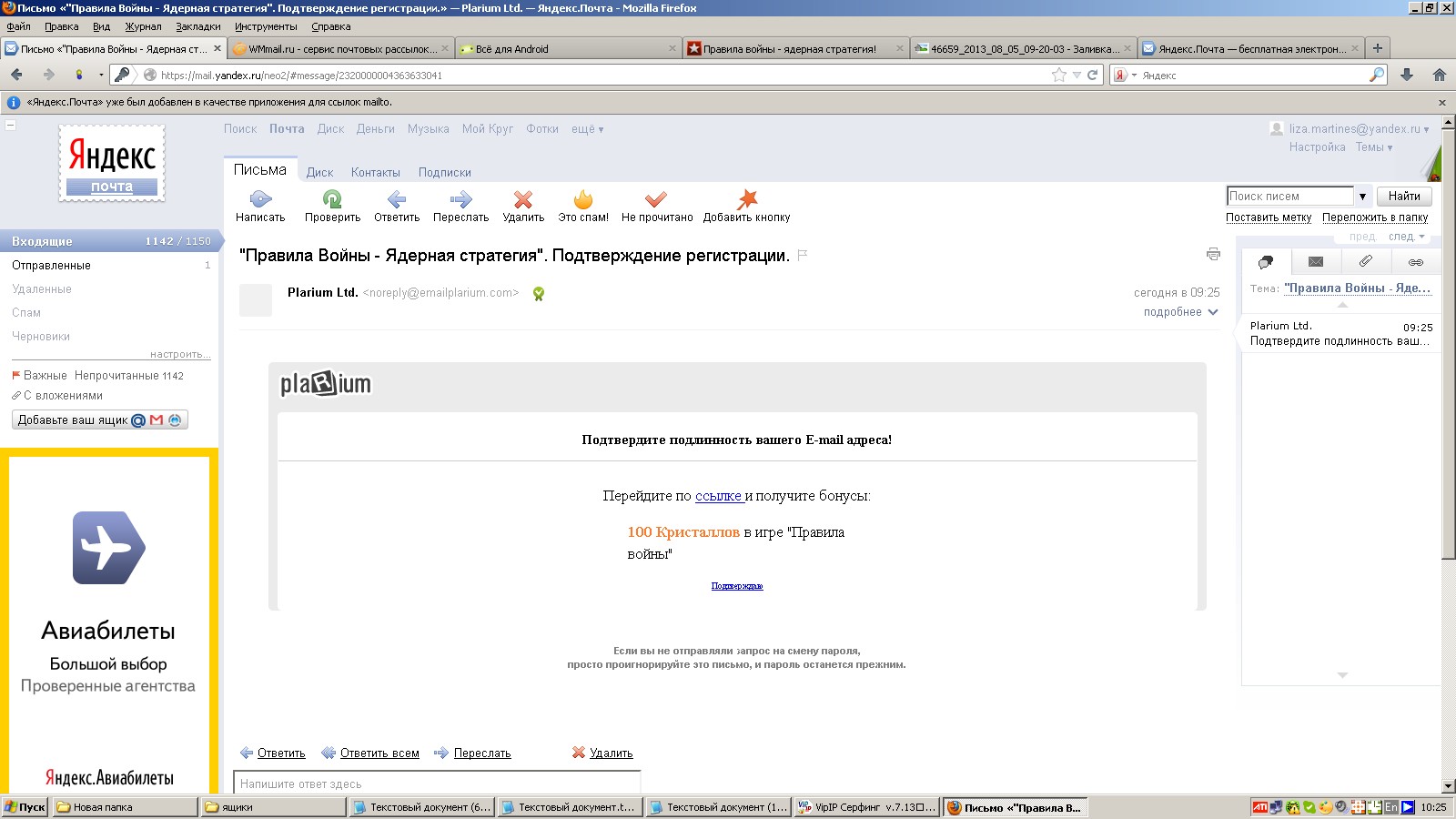Open the Входящие folder
This screenshot has width=1456, height=819.
(109, 241)
